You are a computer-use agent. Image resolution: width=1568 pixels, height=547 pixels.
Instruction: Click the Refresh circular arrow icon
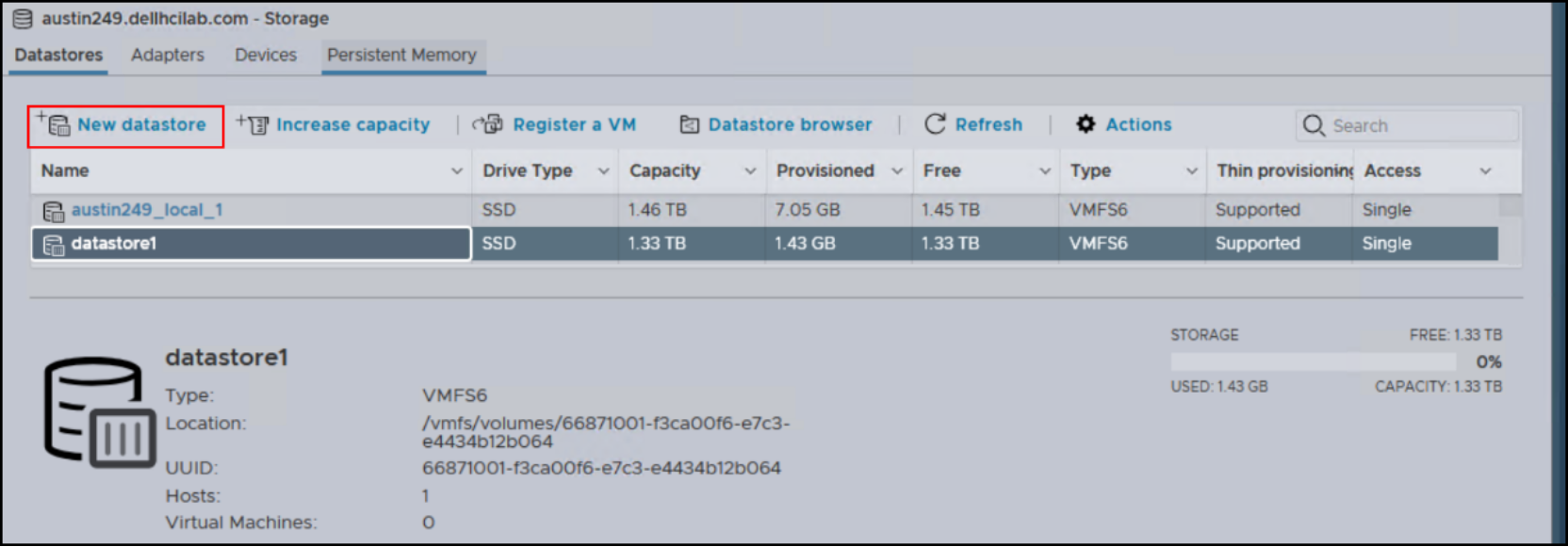935,124
